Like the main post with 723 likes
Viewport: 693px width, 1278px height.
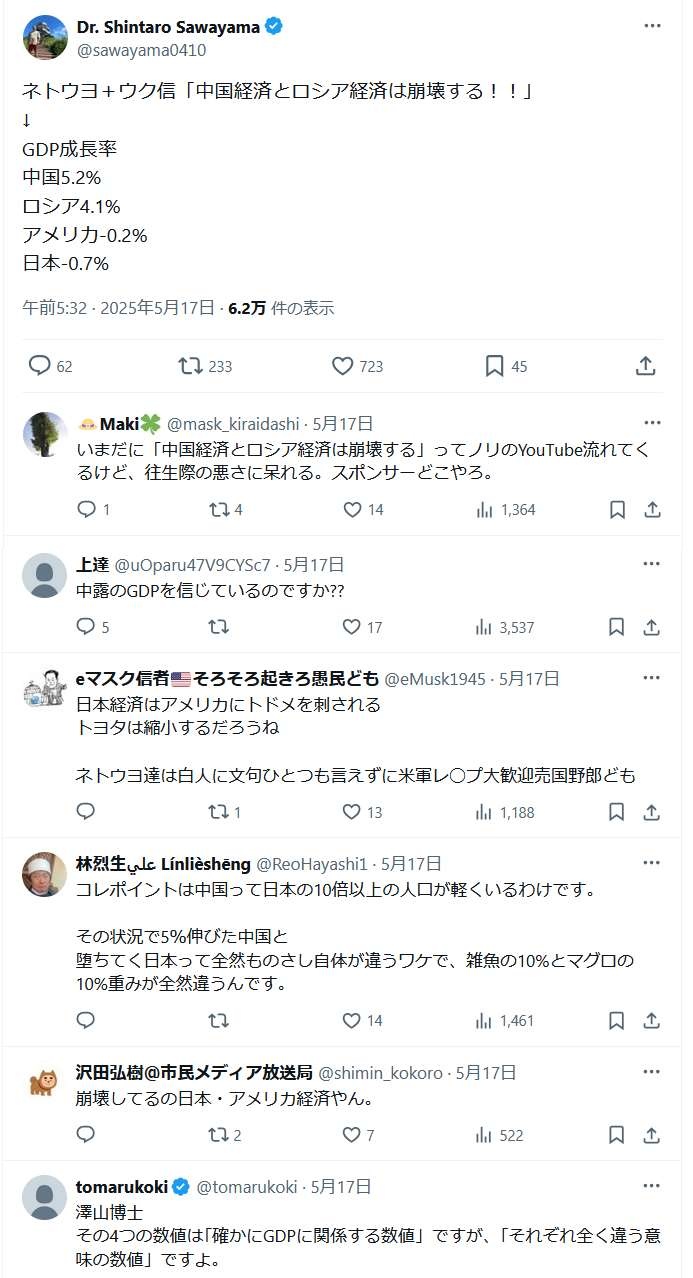pos(343,366)
